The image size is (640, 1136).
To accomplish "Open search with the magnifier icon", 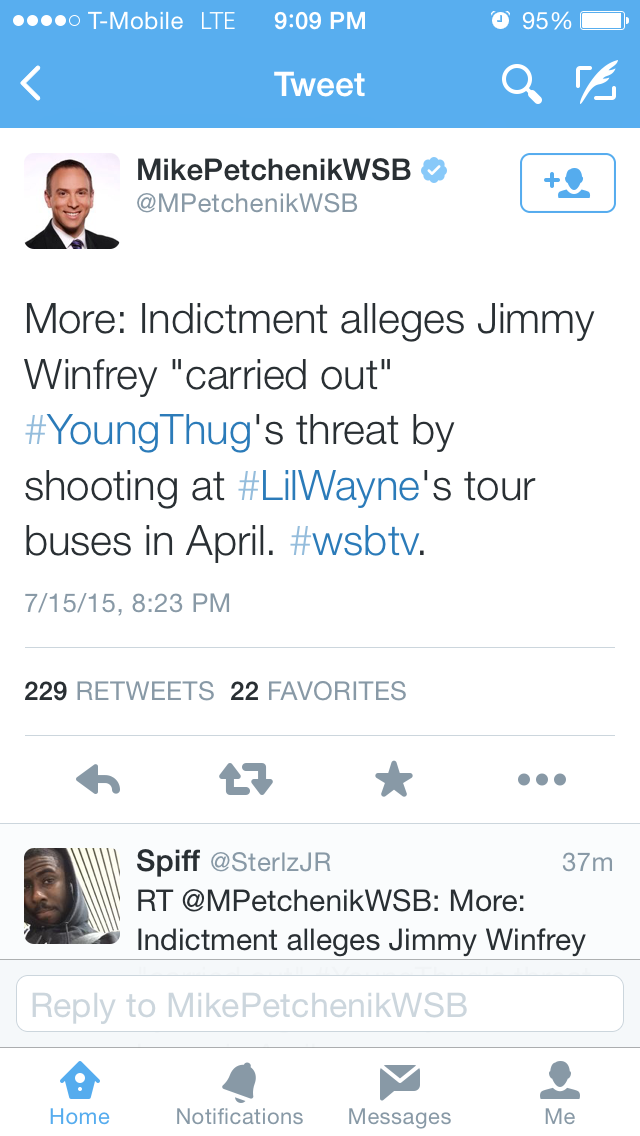I will click(x=521, y=84).
